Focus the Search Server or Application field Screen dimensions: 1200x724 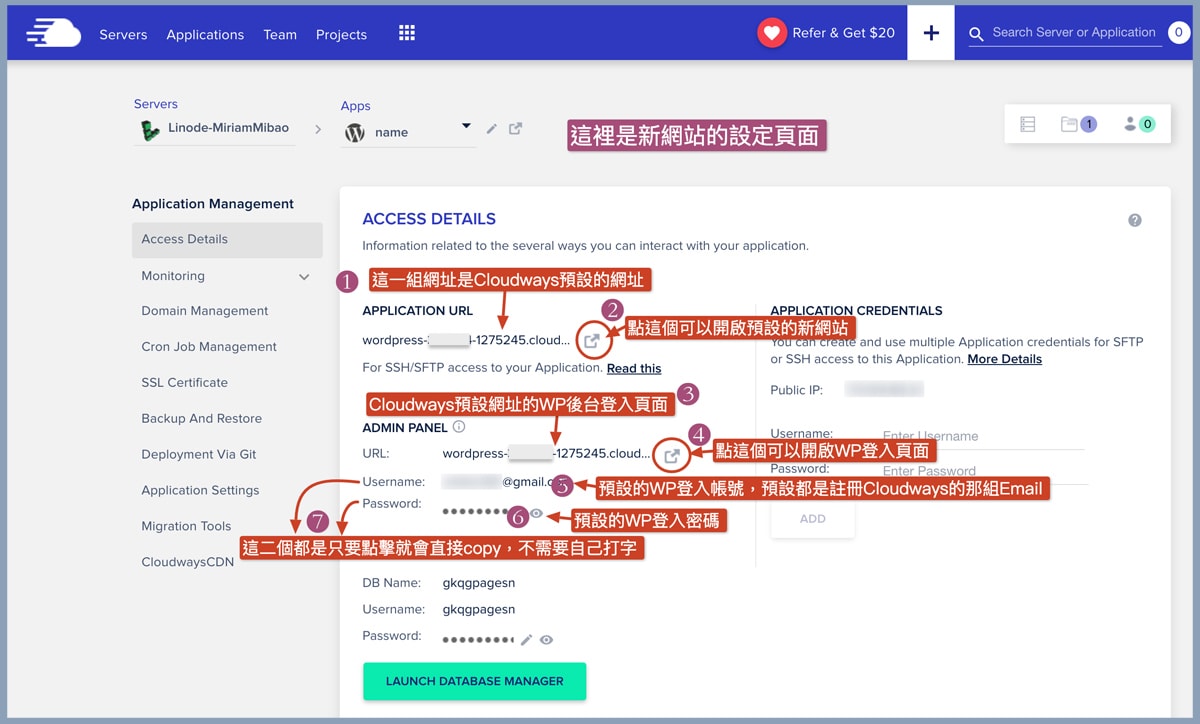(1073, 33)
